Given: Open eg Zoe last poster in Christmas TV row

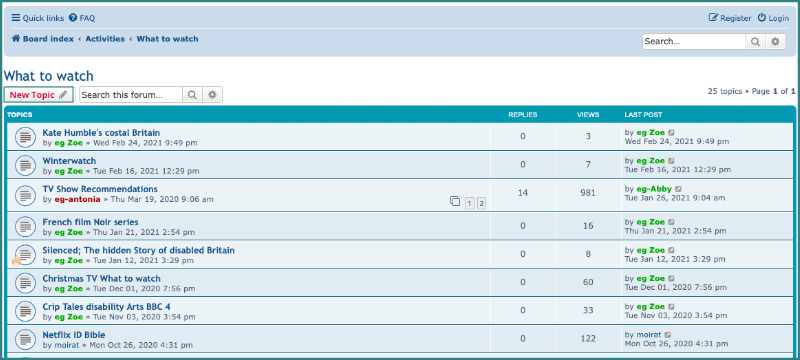Looking at the screenshot, I should click(x=651, y=278).
